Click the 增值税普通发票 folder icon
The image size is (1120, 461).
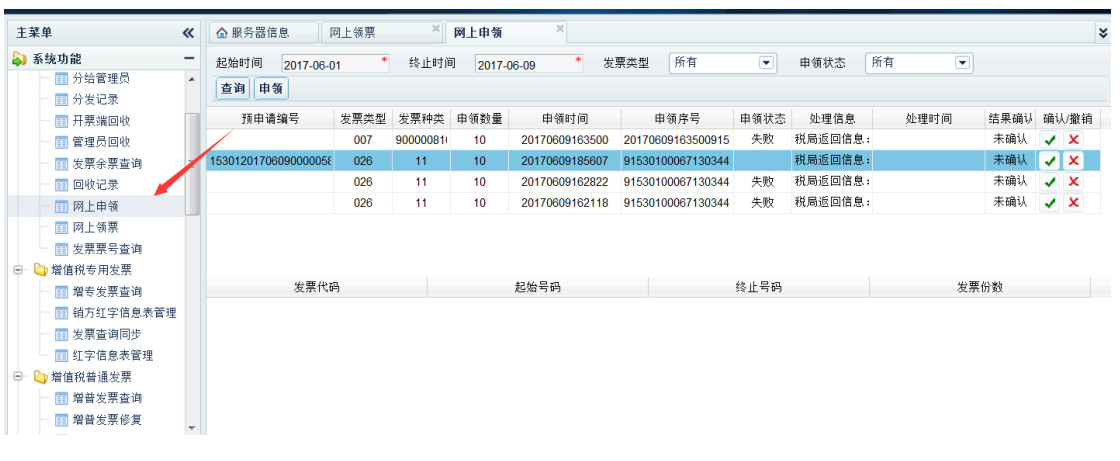pyautogui.click(x=41, y=377)
